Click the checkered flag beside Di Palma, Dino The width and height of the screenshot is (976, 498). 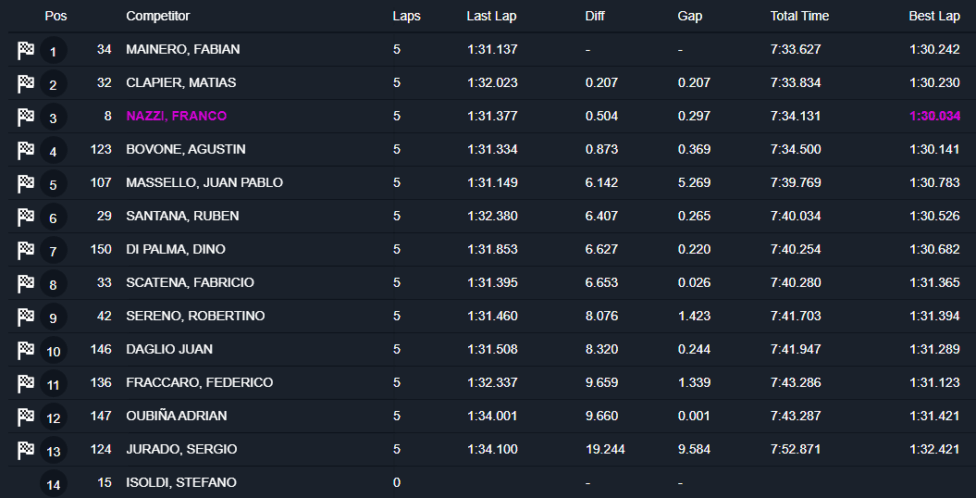tap(25, 251)
